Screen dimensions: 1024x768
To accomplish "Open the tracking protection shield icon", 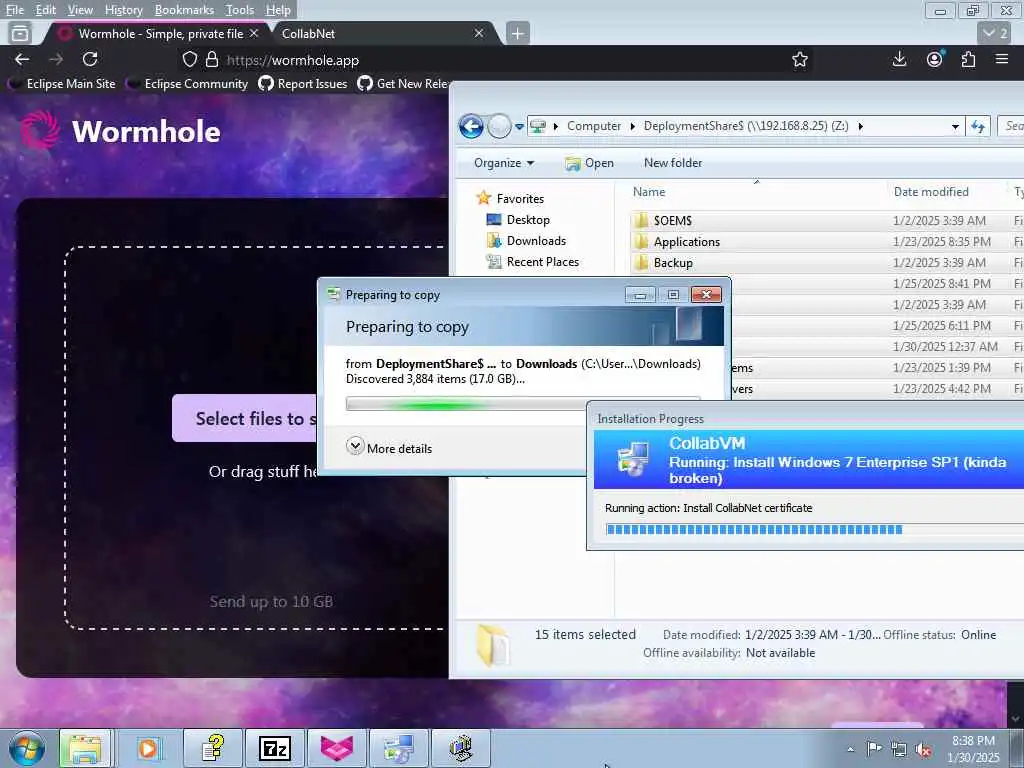I will (x=189, y=59).
